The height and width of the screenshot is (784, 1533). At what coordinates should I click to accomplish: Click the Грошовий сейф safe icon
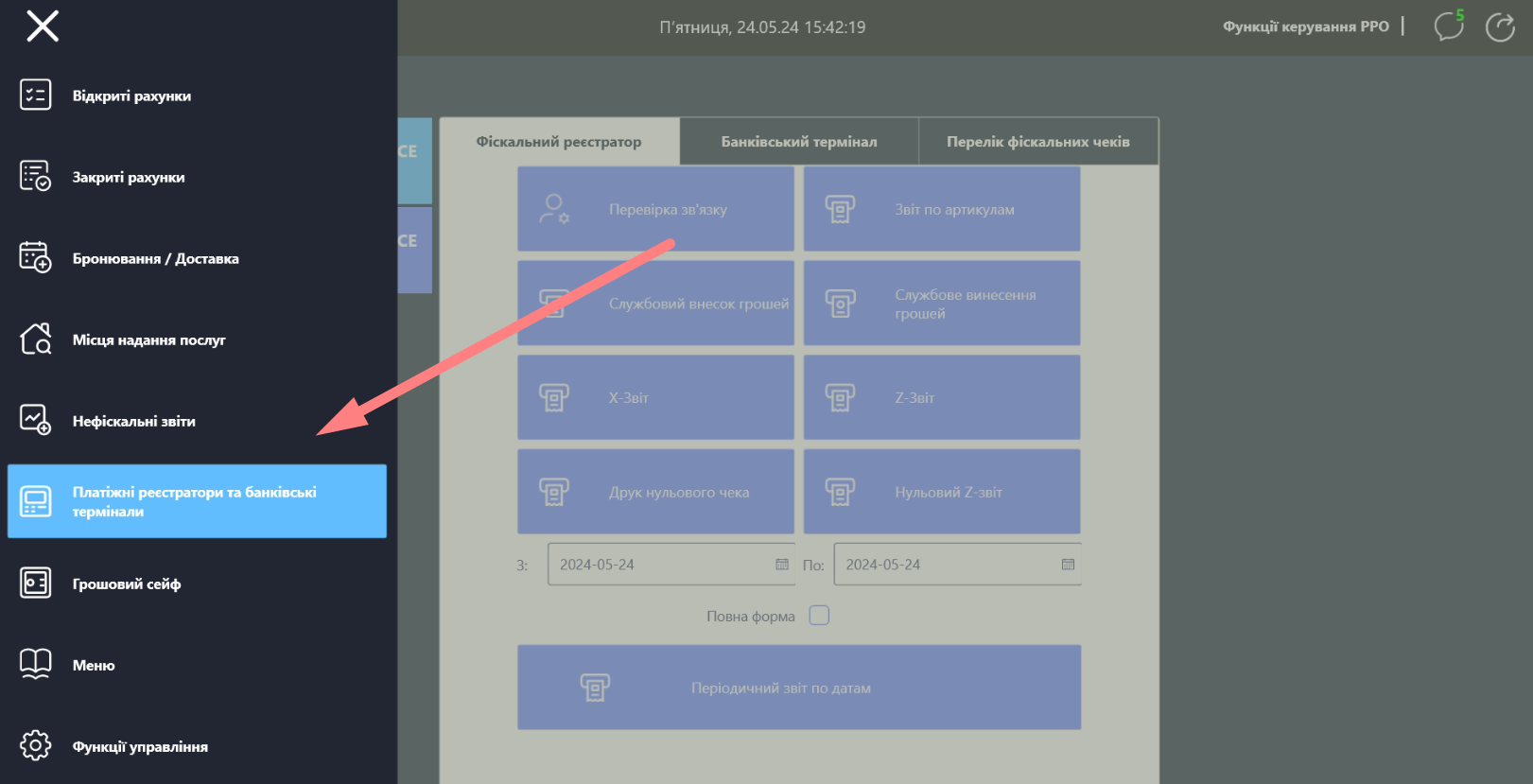[36, 583]
